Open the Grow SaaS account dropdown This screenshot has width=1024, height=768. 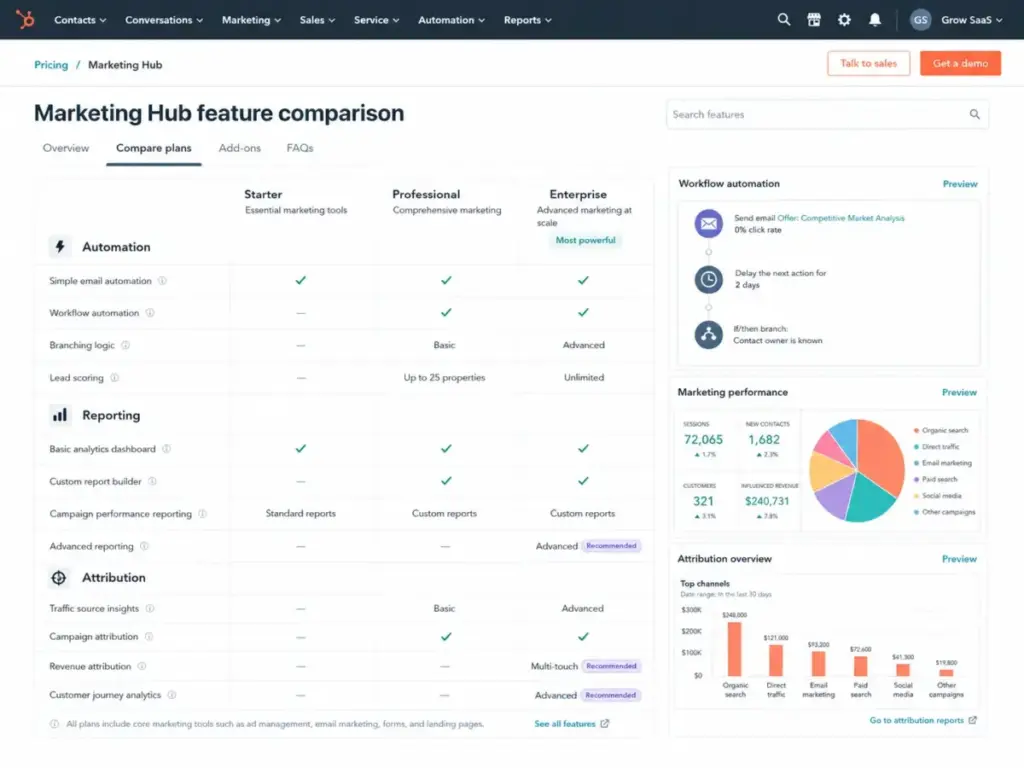(x=971, y=20)
